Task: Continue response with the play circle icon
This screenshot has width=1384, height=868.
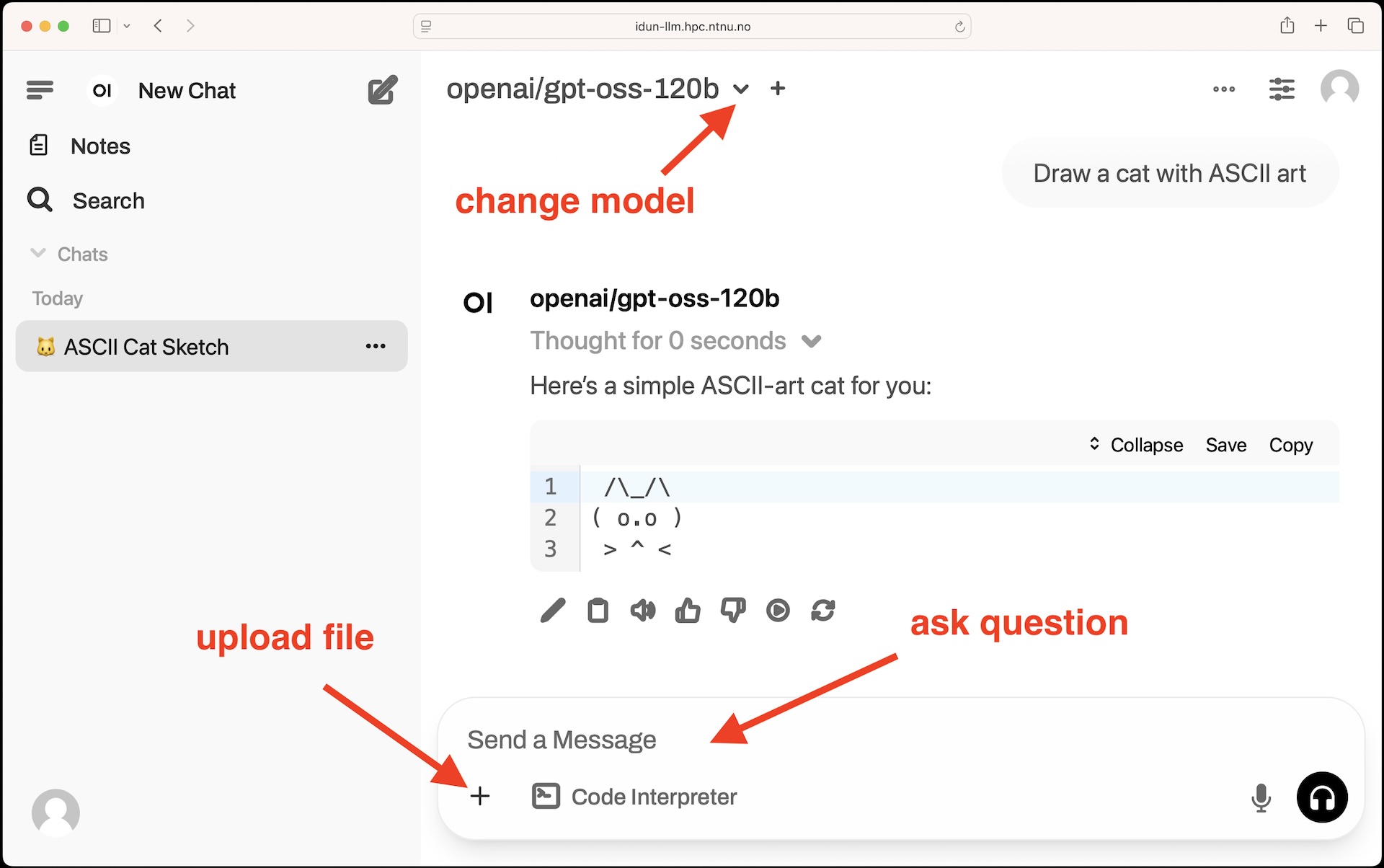Action: pyautogui.click(x=778, y=611)
